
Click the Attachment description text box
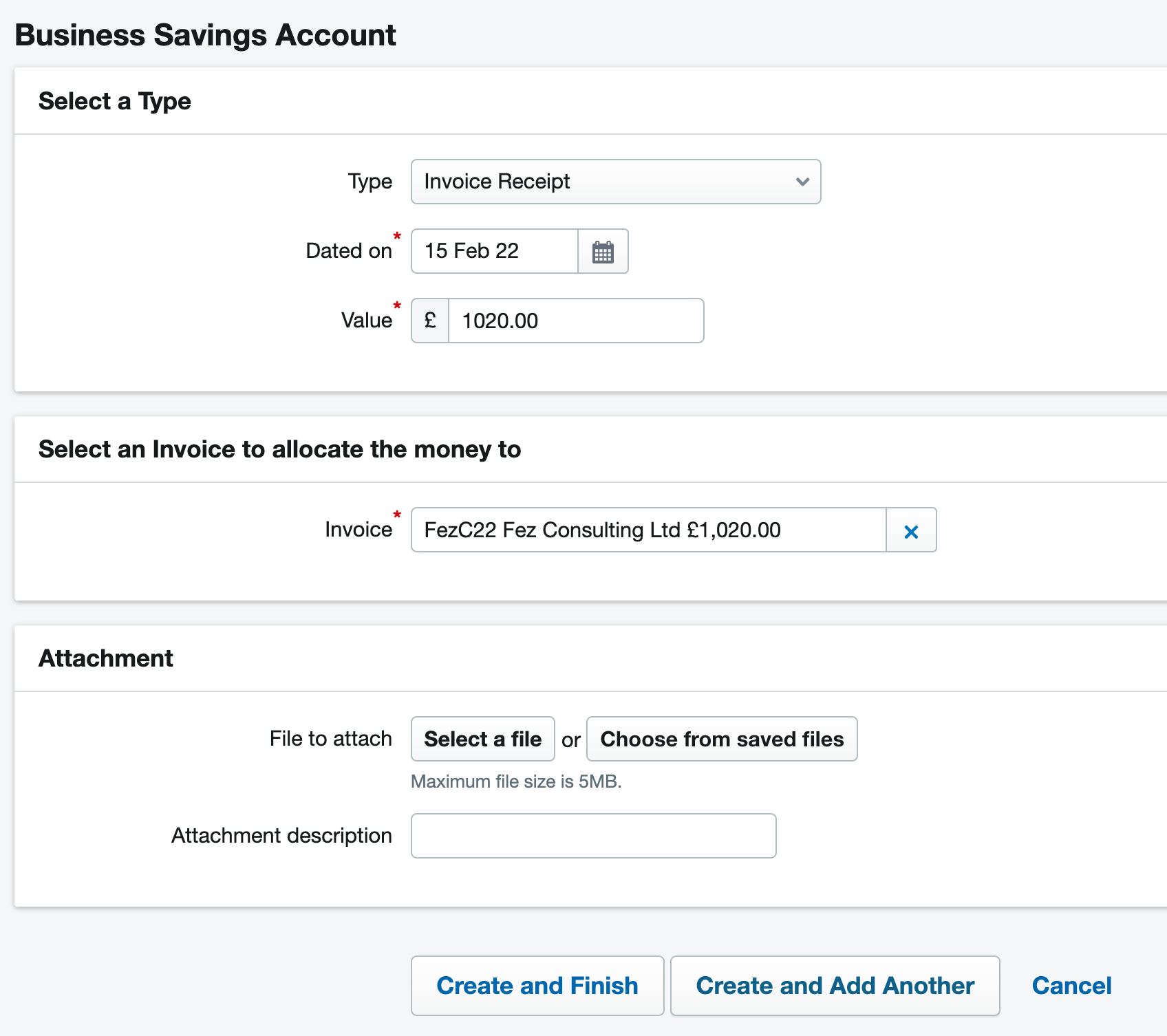592,835
